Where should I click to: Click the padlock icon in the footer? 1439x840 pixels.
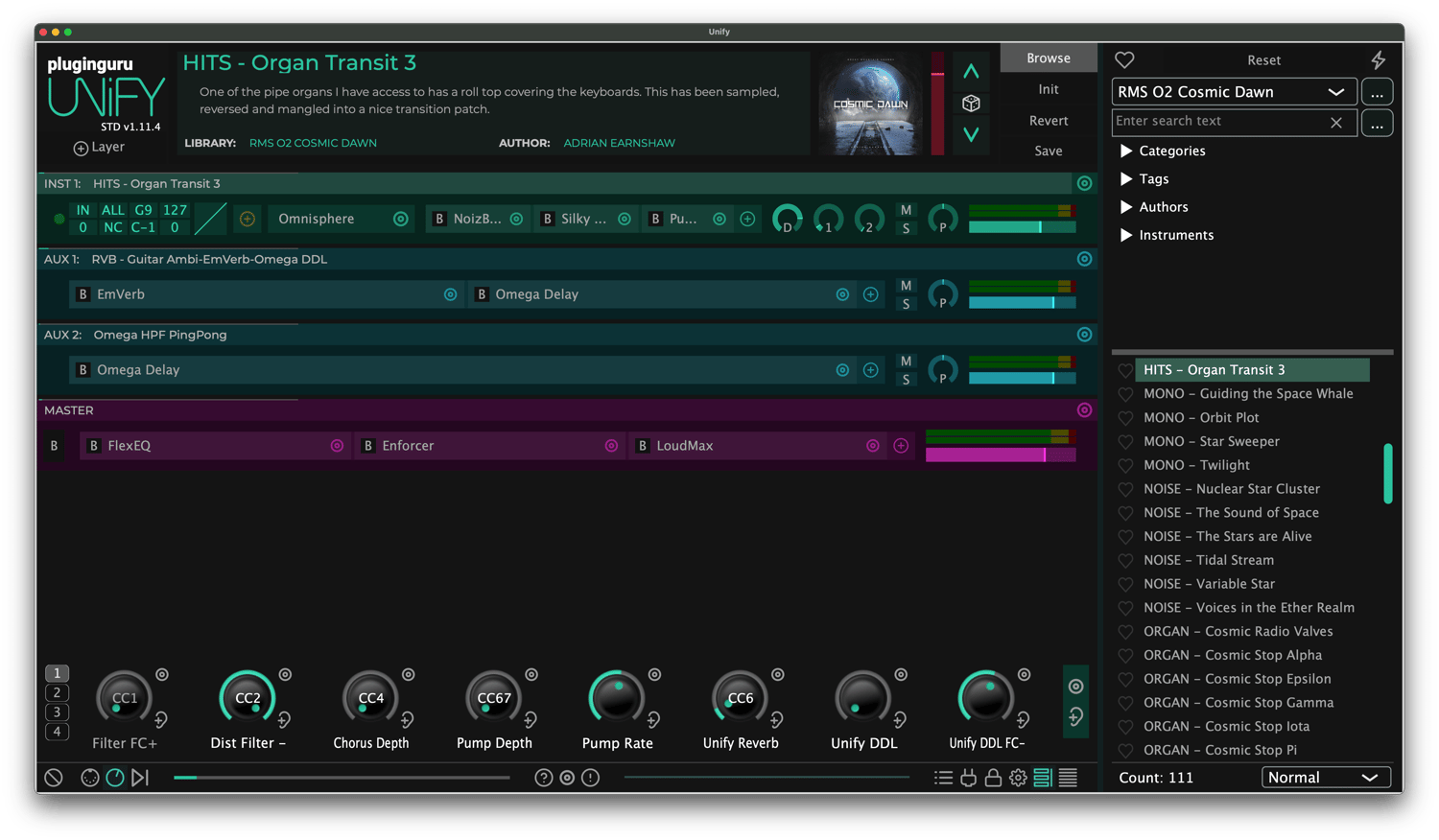pyautogui.click(x=993, y=778)
